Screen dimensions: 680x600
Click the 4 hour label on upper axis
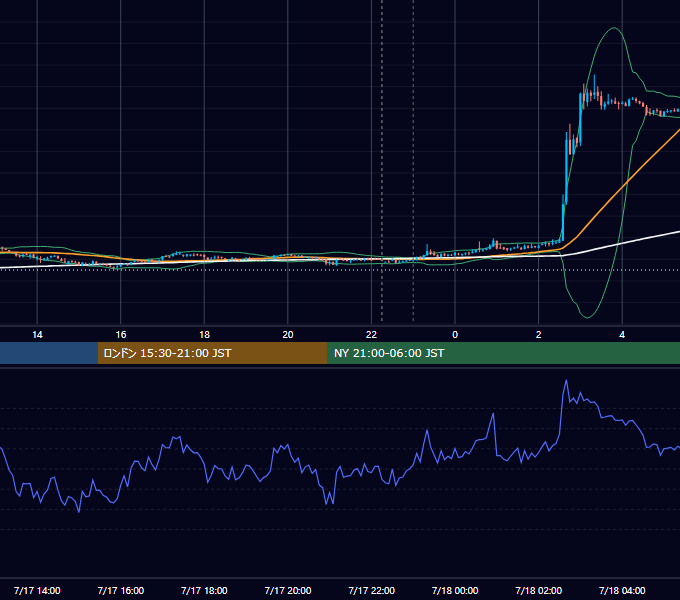coord(622,335)
